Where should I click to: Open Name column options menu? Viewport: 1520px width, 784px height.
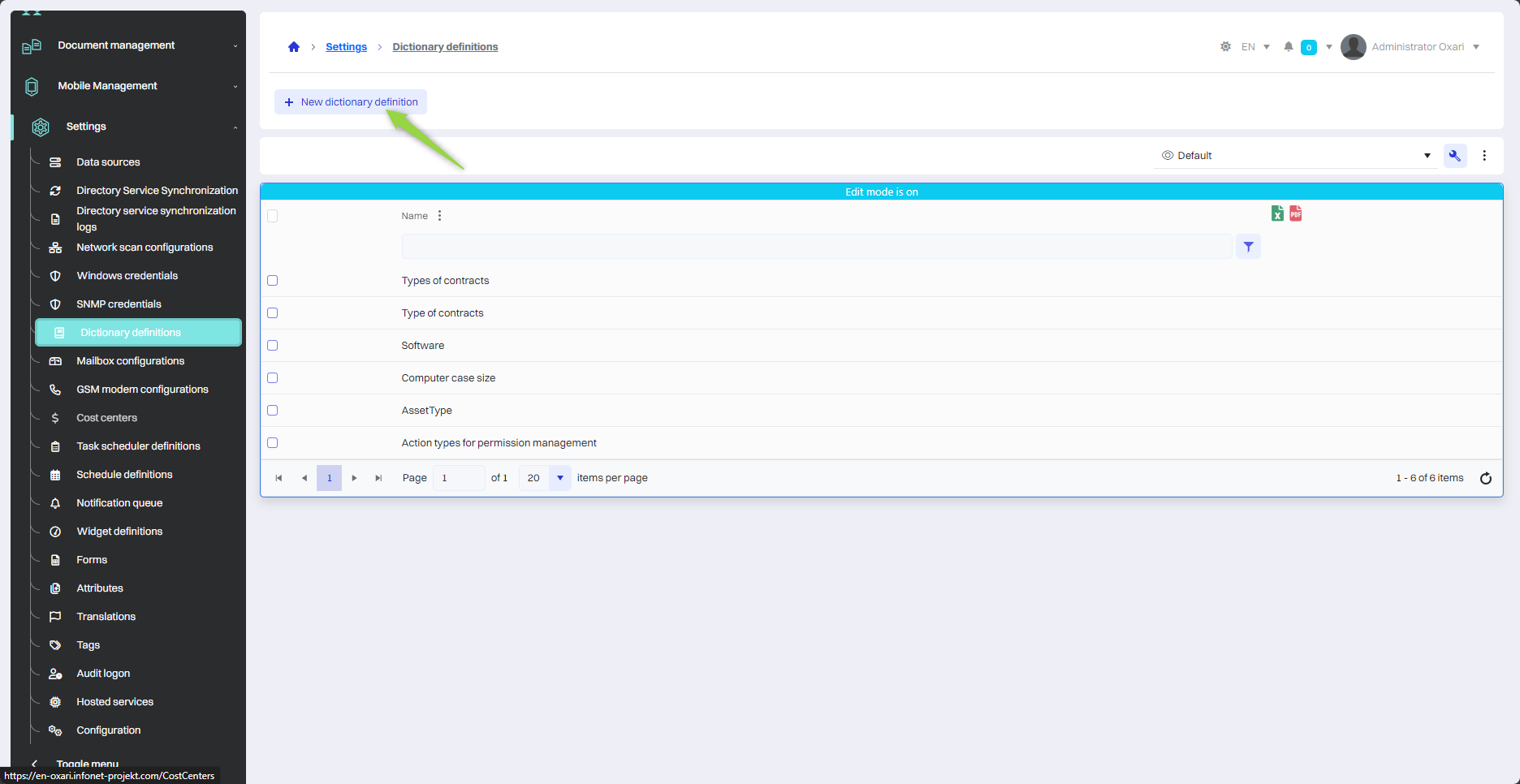tap(439, 216)
